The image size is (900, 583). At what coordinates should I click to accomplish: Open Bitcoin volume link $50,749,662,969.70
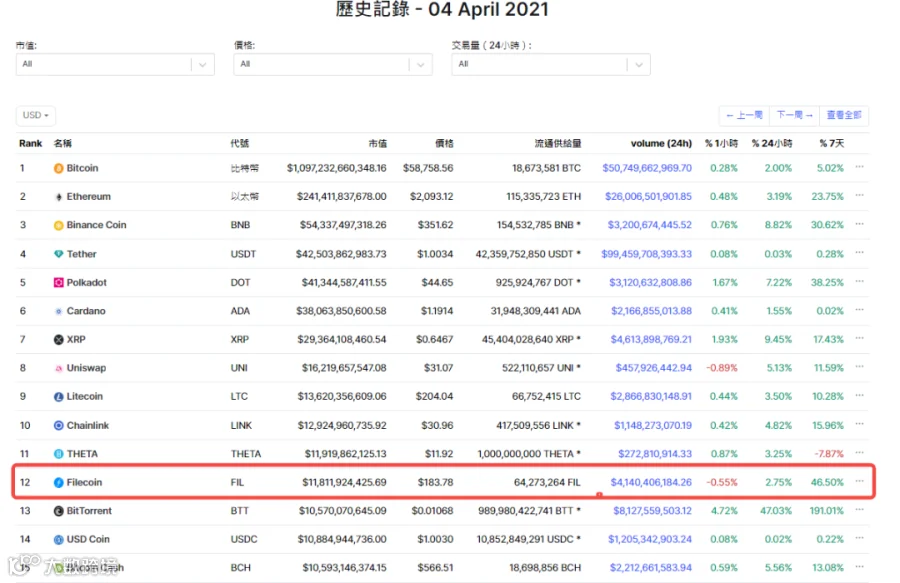(x=647, y=168)
